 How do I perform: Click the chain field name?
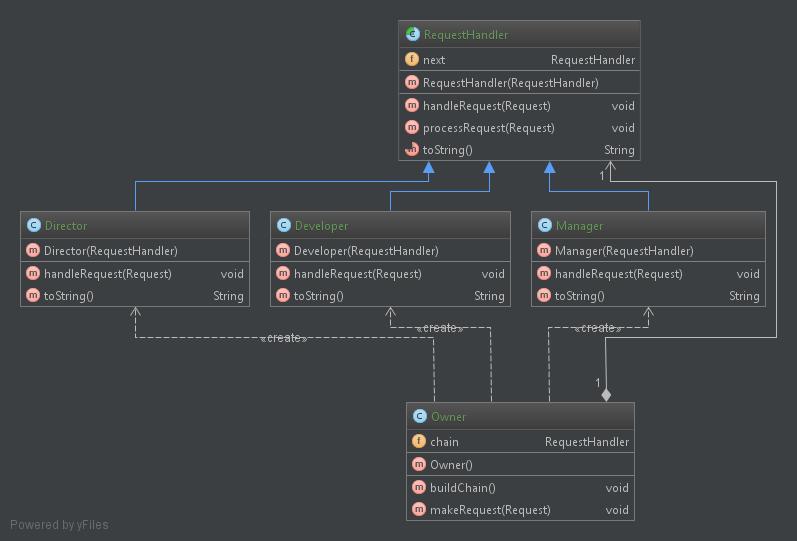(x=444, y=442)
